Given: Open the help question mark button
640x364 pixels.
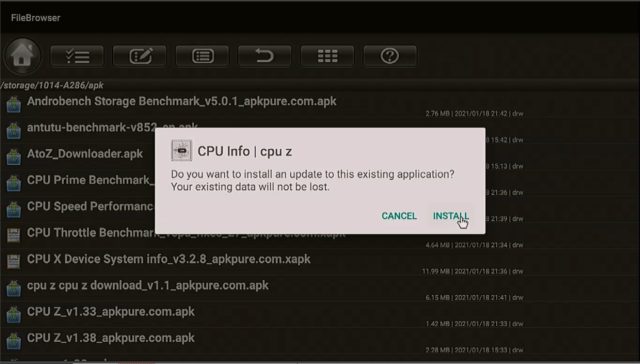Looking at the screenshot, I should [x=390, y=56].
